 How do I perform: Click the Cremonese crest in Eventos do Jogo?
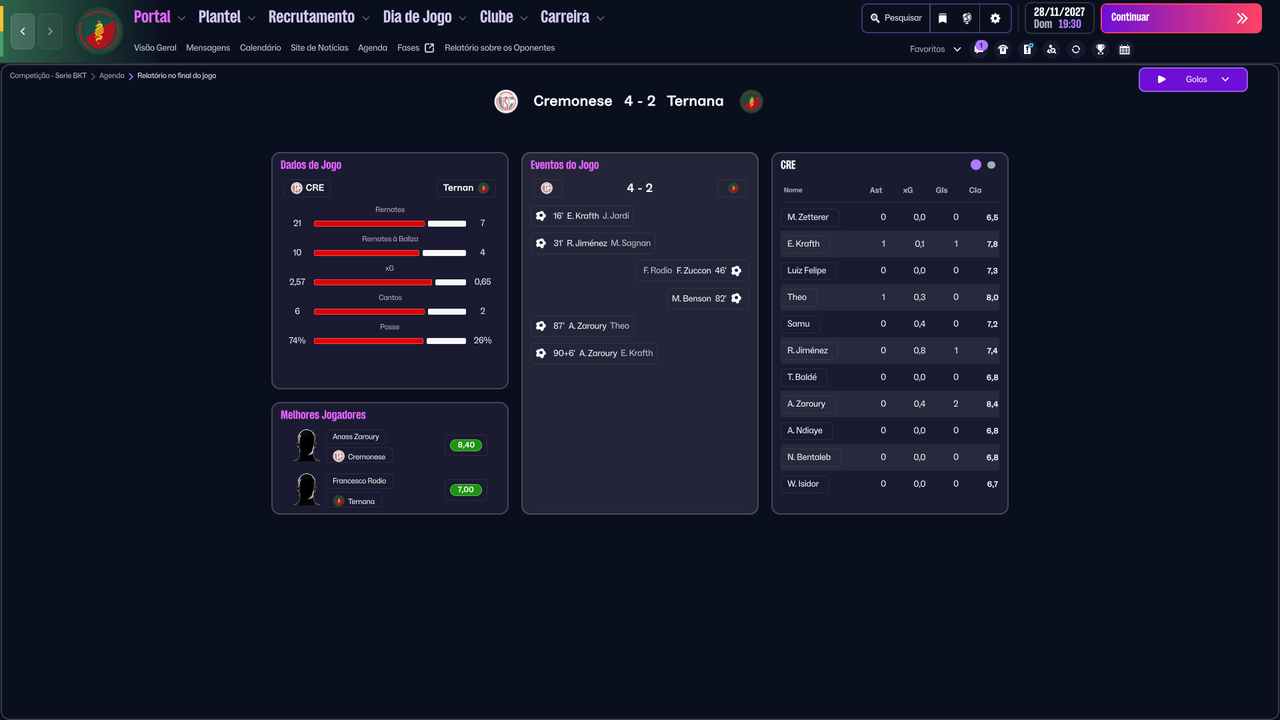coord(547,188)
